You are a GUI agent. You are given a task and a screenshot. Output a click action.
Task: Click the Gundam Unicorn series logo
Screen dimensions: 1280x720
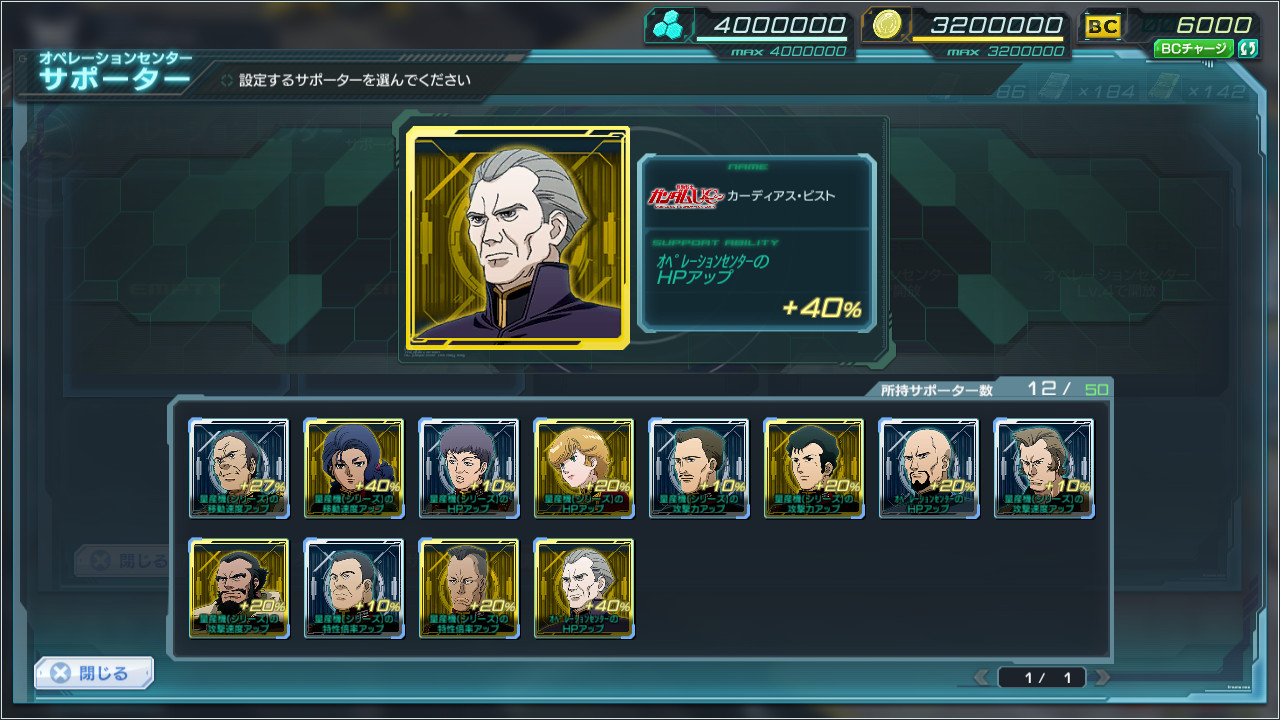point(684,196)
